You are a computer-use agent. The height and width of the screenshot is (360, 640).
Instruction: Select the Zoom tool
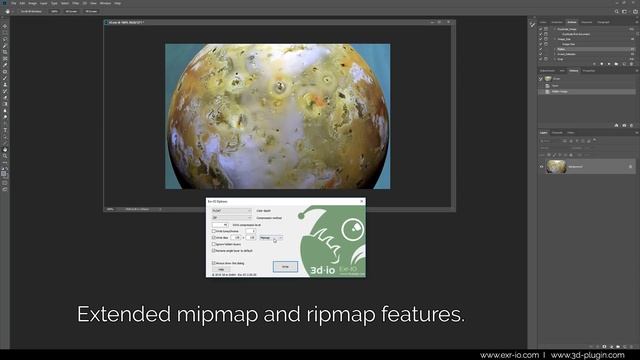[5, 156]
